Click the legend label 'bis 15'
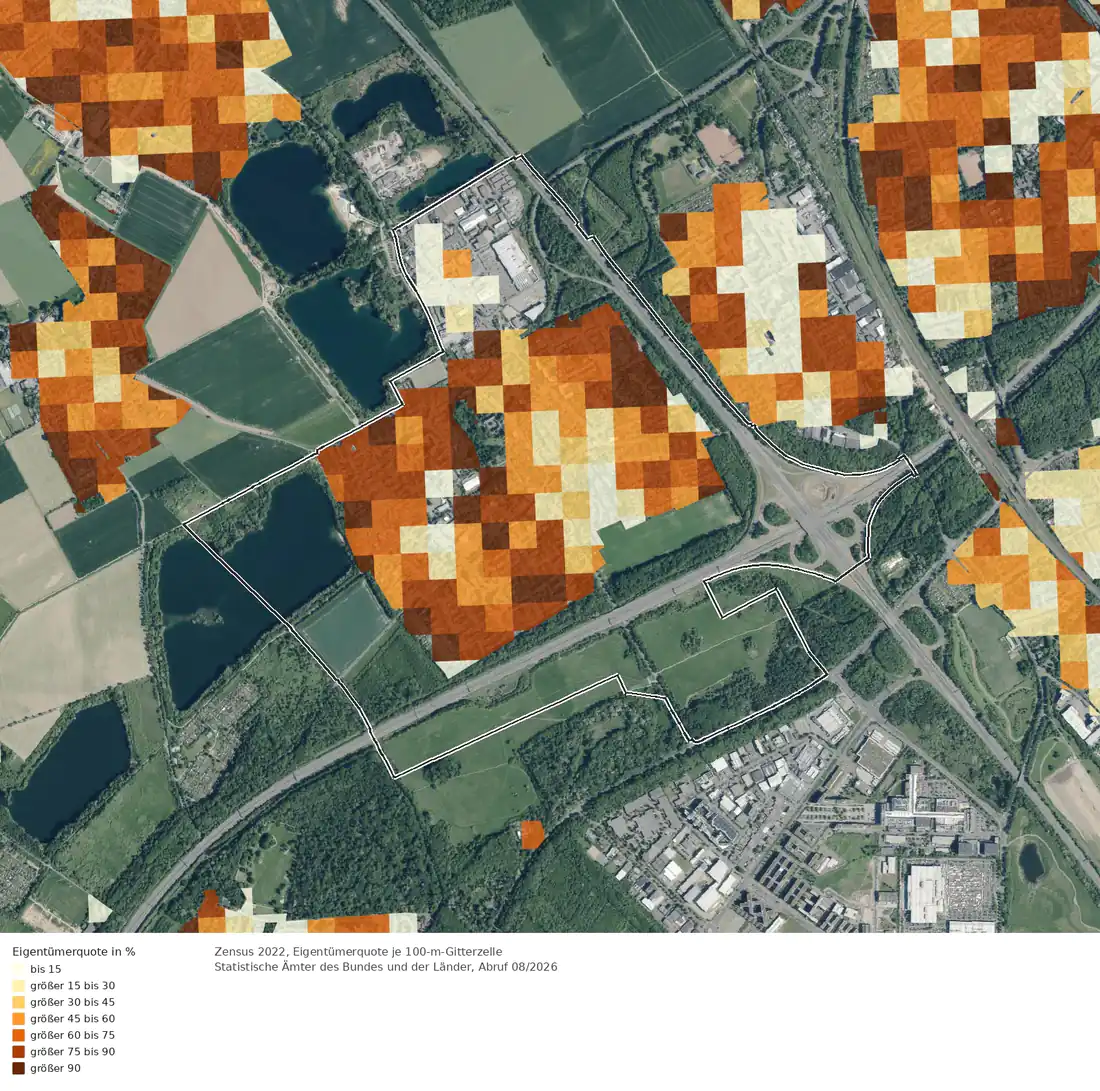1100x1091 pixels. tap(46, 970)
